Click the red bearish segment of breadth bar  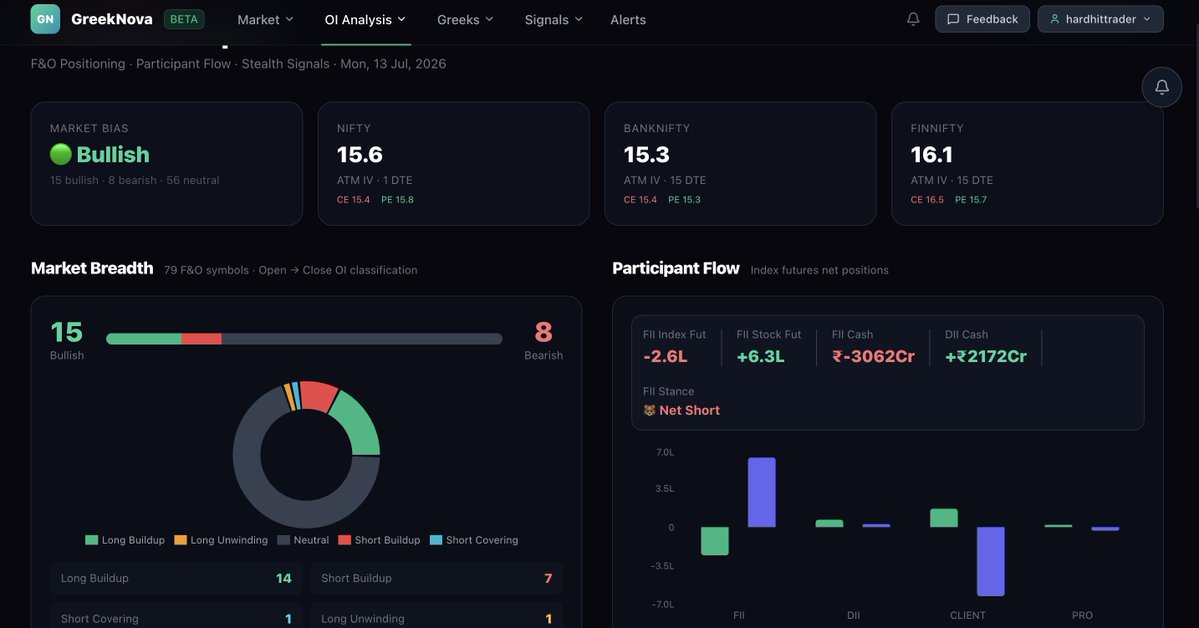(202, 339)
